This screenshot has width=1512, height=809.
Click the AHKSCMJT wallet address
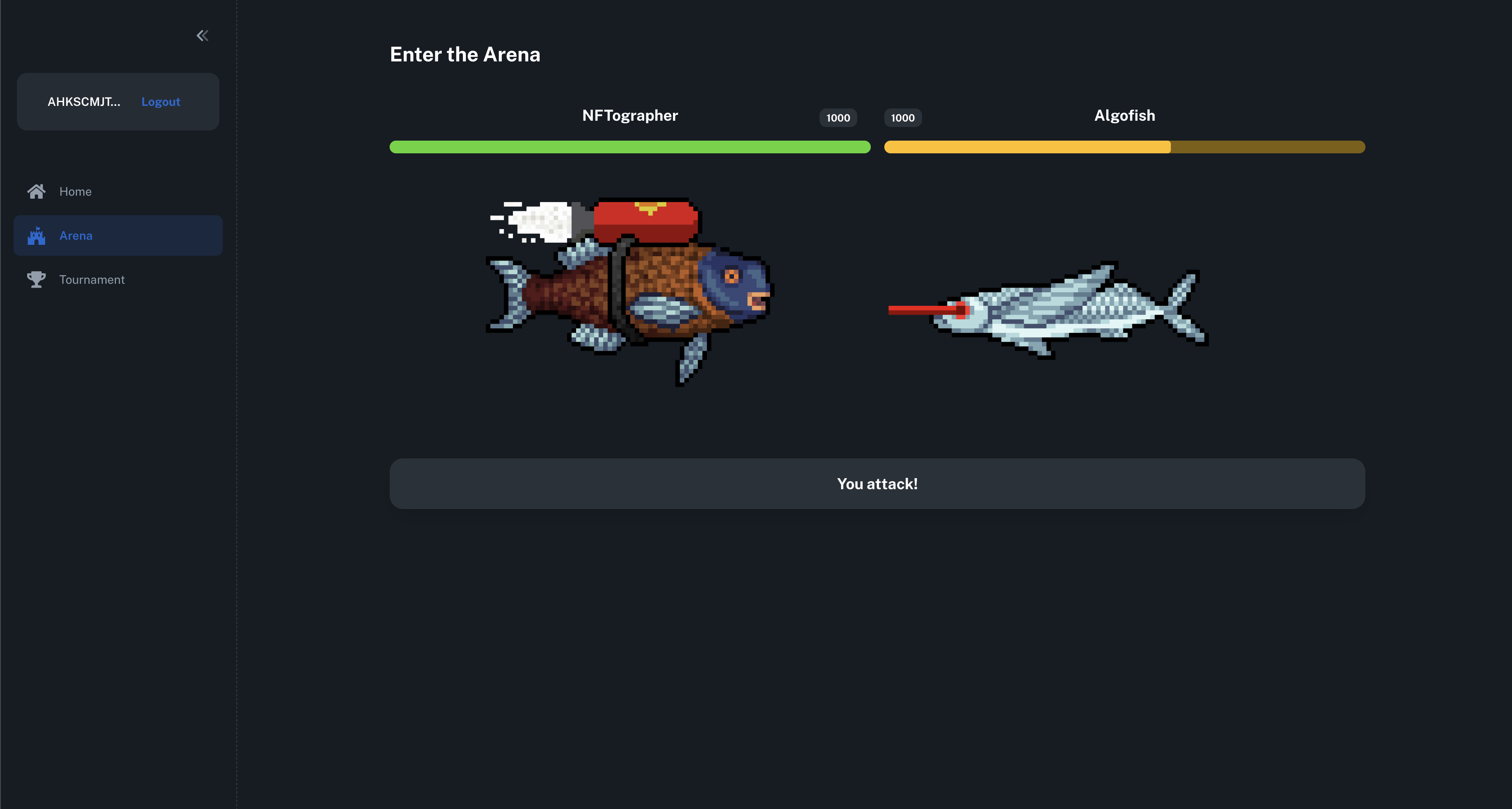coord(84,102)
